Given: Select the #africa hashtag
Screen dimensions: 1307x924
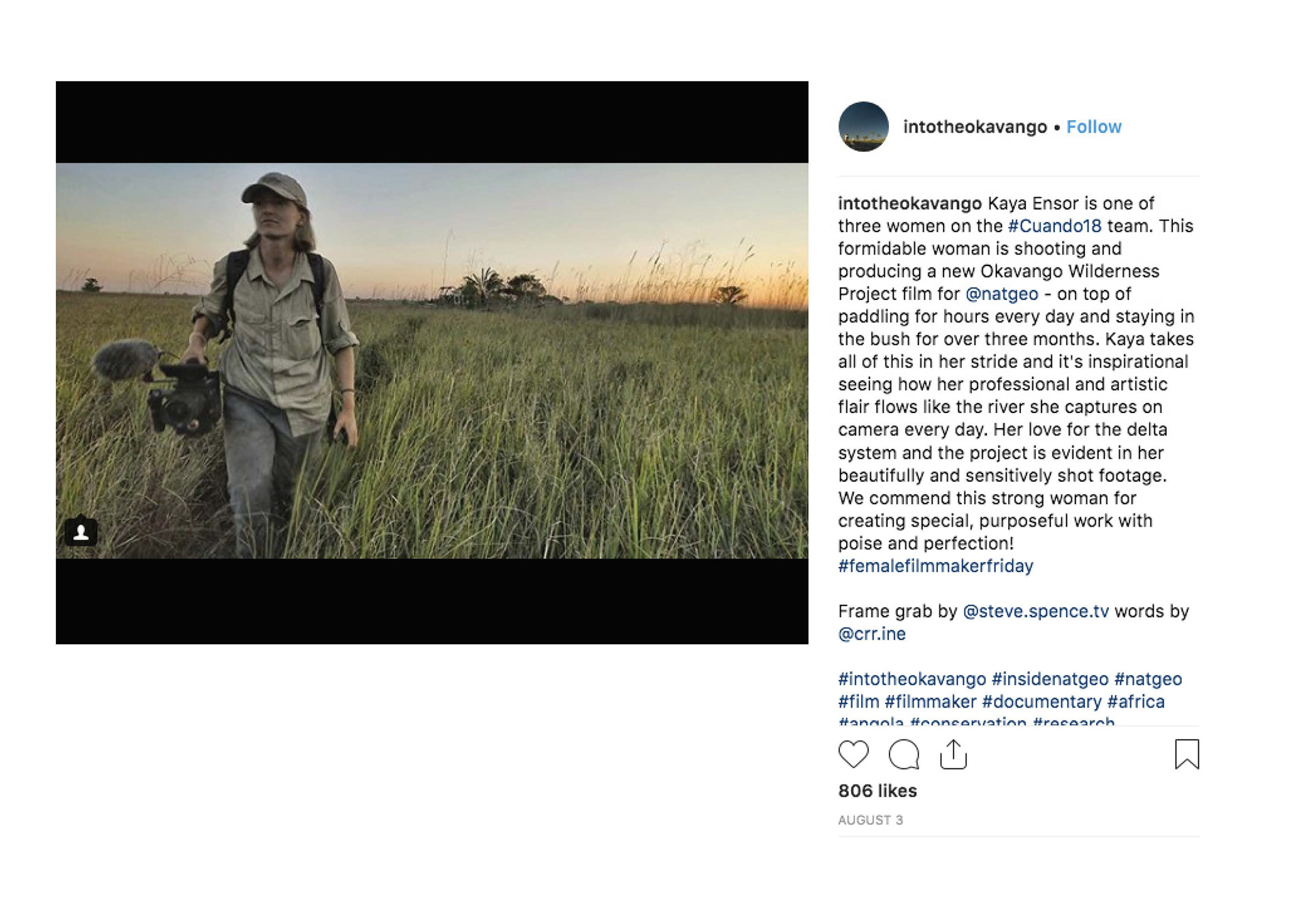Looking at the screenshot, I should coord(1135,702).
